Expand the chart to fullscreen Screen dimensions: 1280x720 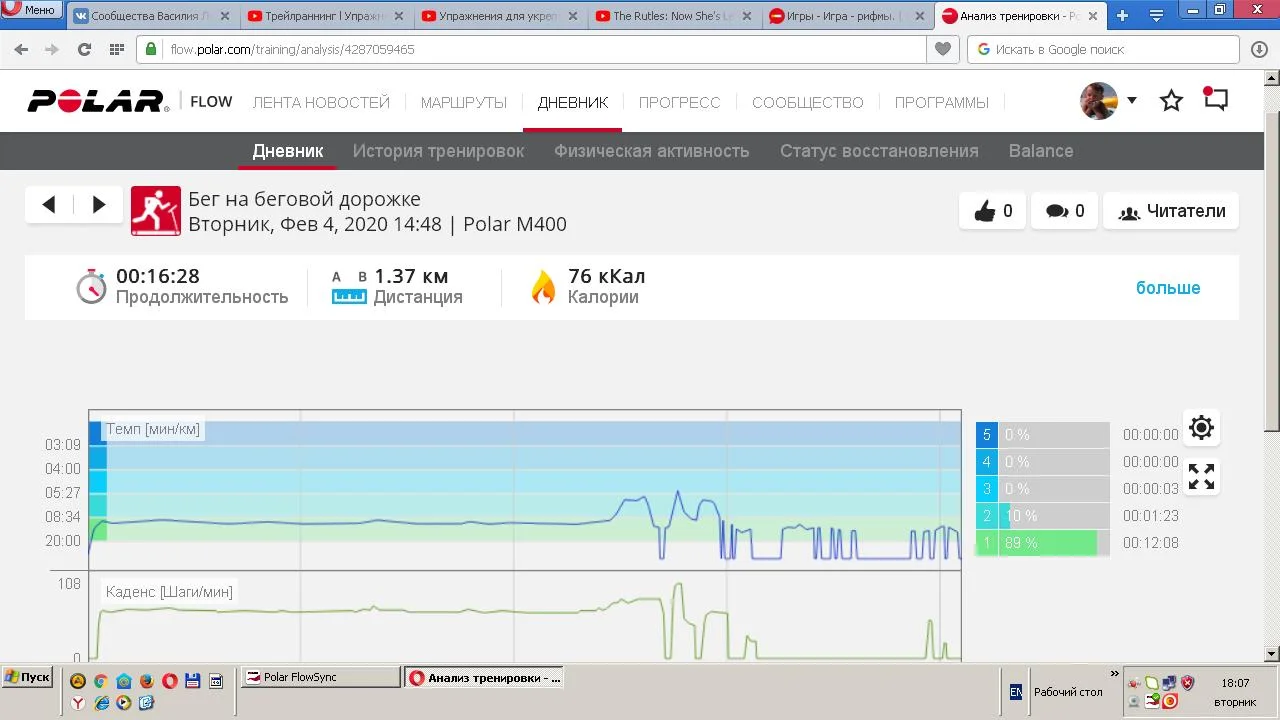pos(1201,476)
